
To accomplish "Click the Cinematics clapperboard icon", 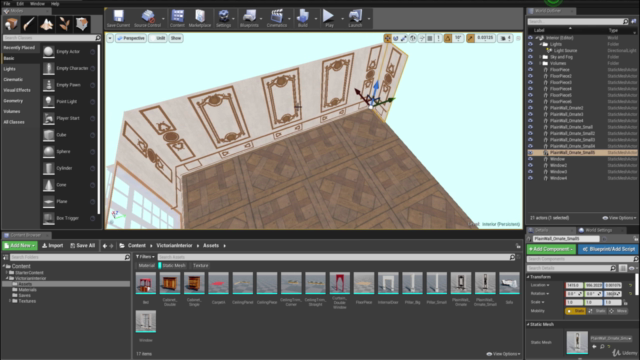I will pos(276,19).
